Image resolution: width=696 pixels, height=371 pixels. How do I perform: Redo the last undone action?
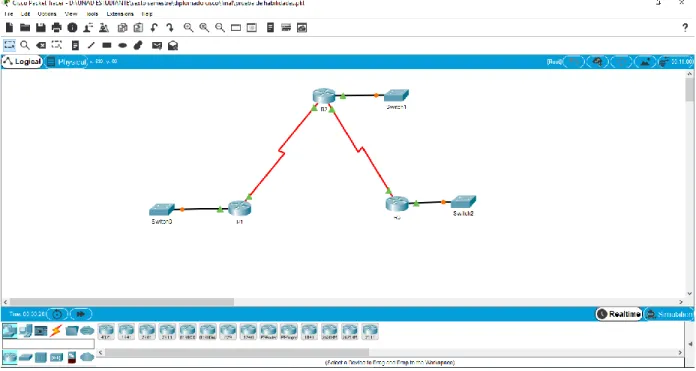click(170, 28)
